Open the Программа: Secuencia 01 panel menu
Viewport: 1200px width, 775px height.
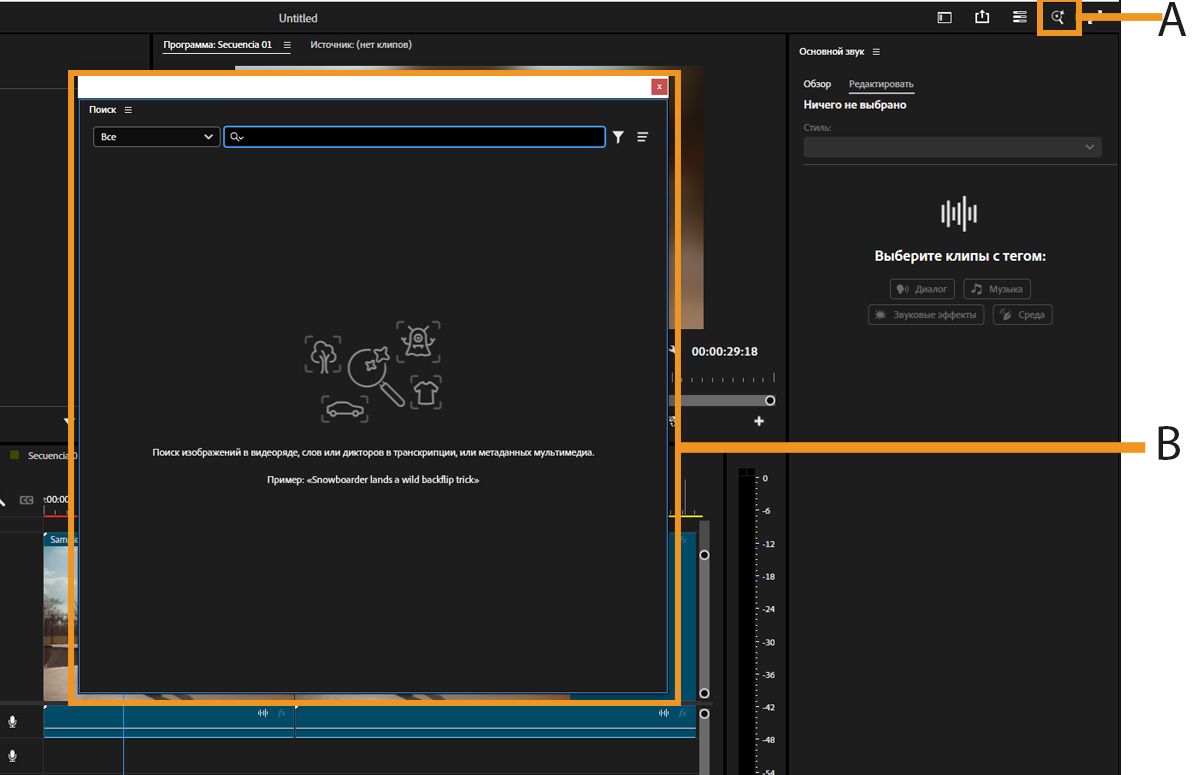point(287,45)
